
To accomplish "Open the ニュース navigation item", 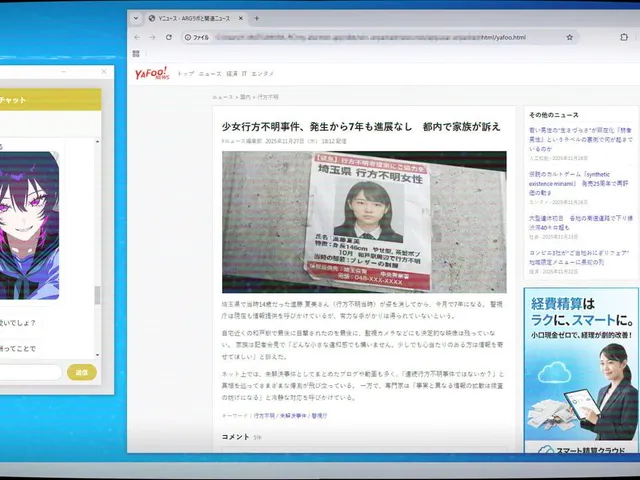I will 210,74.
